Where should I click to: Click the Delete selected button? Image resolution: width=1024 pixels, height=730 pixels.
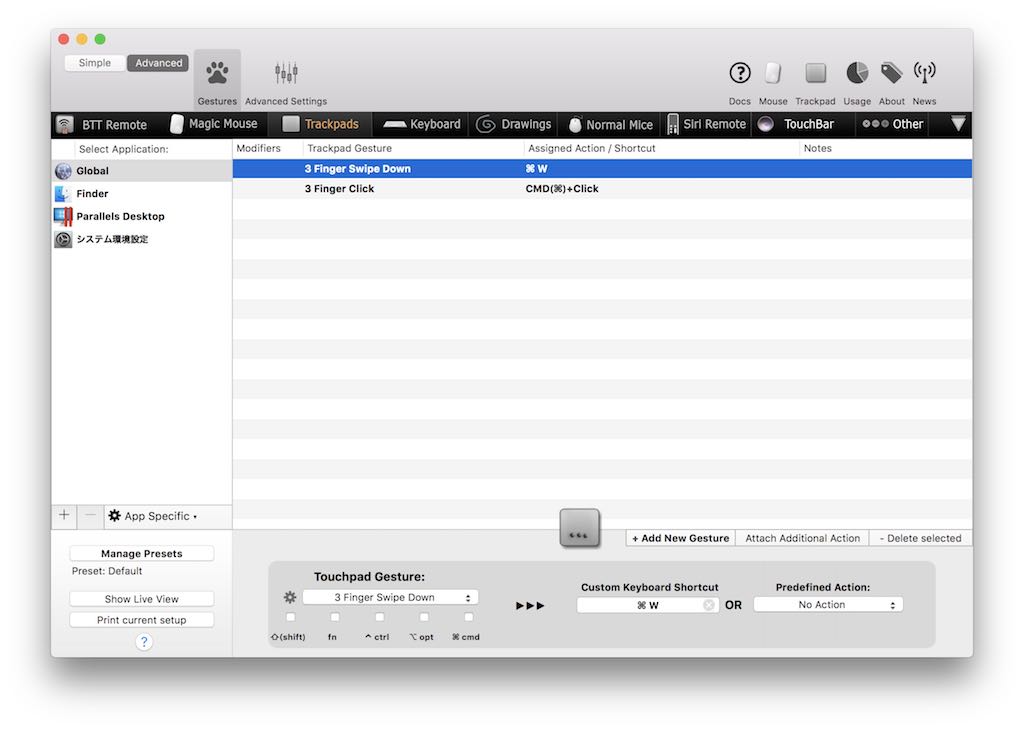[x=920, y=538]
